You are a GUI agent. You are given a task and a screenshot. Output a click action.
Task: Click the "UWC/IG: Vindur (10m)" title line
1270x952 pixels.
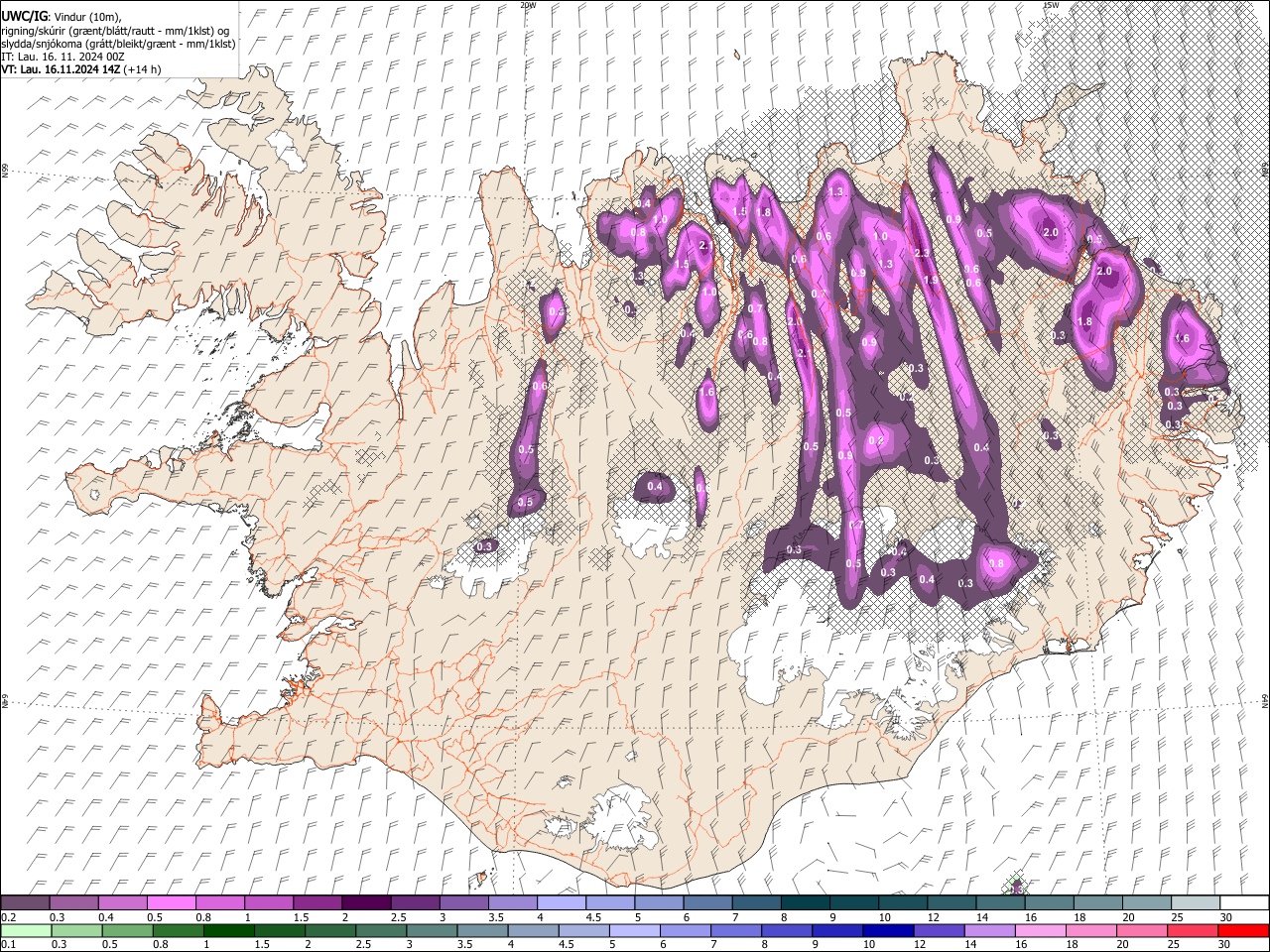(x=61, y=17)
